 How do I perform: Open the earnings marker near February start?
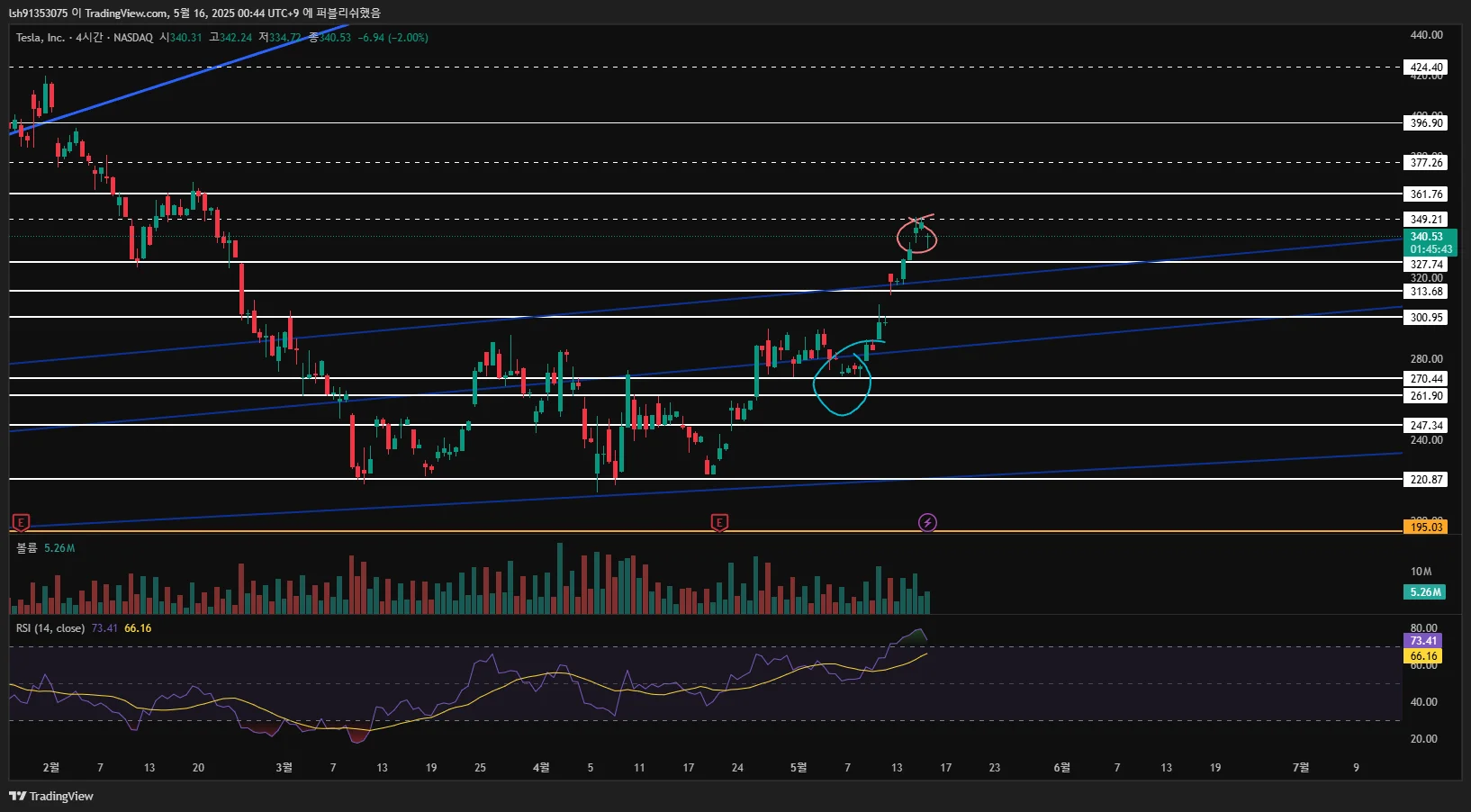coord(21,522)
